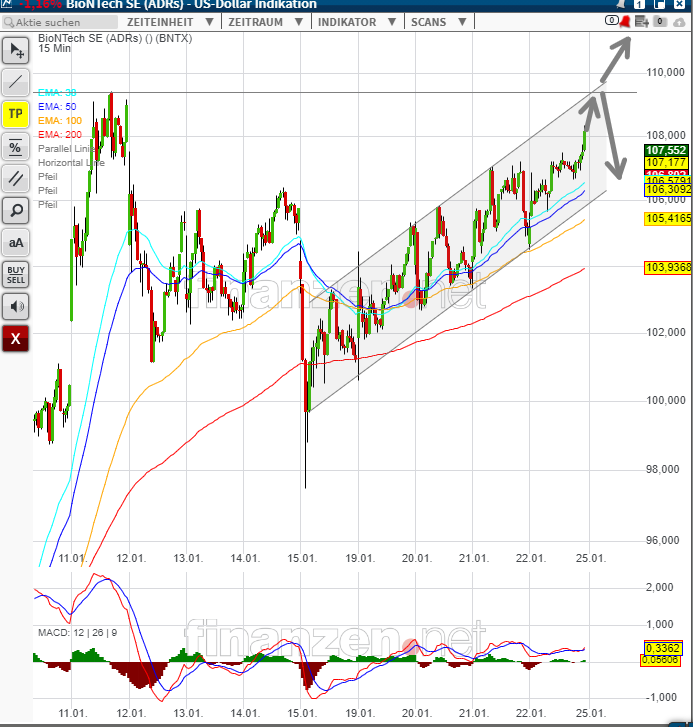Open the INDIKATOR dropdown menu
This screenshot has width=693, height=727.
357,22
